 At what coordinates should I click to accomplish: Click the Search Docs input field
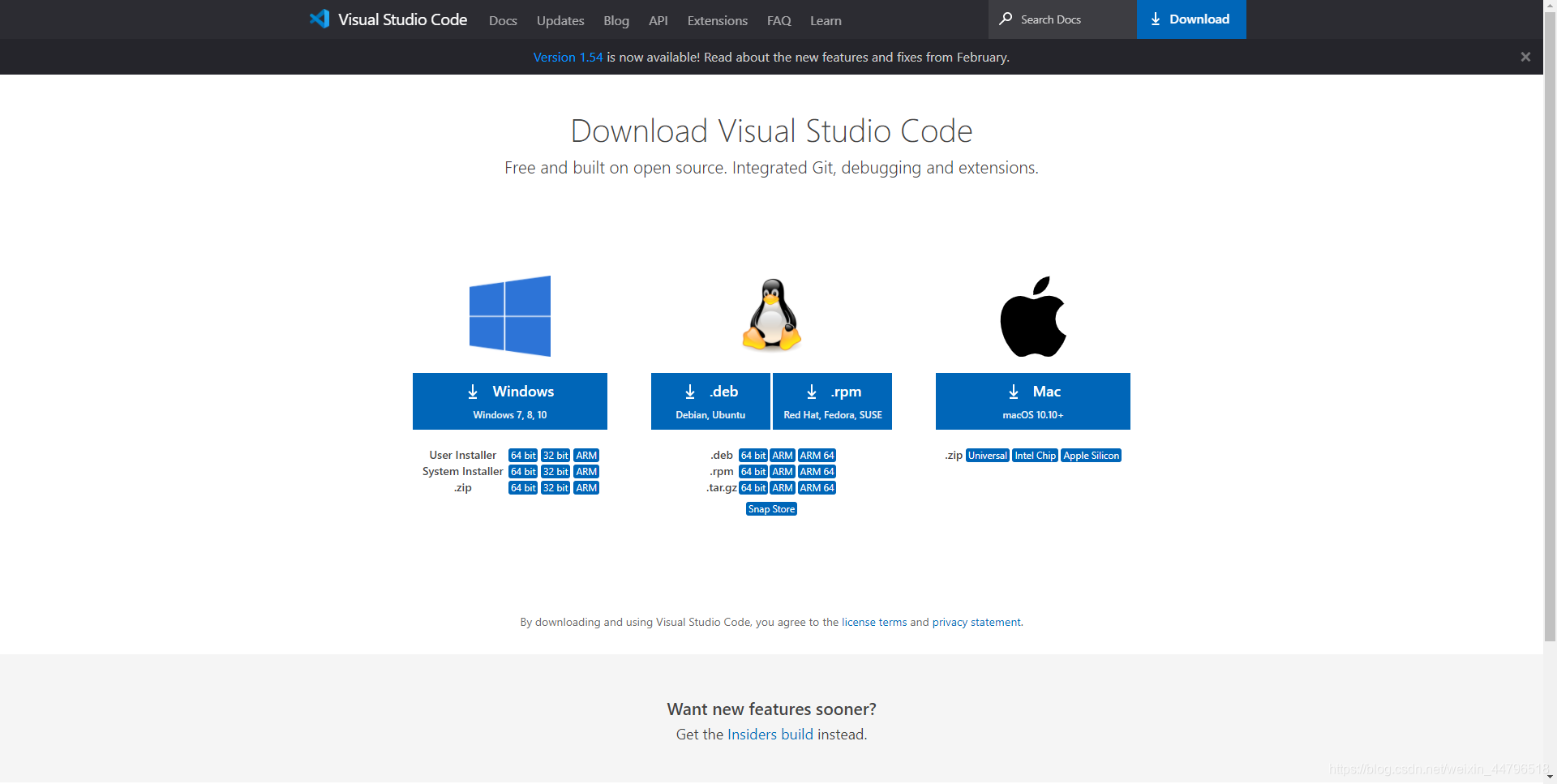click(1062, 19)
